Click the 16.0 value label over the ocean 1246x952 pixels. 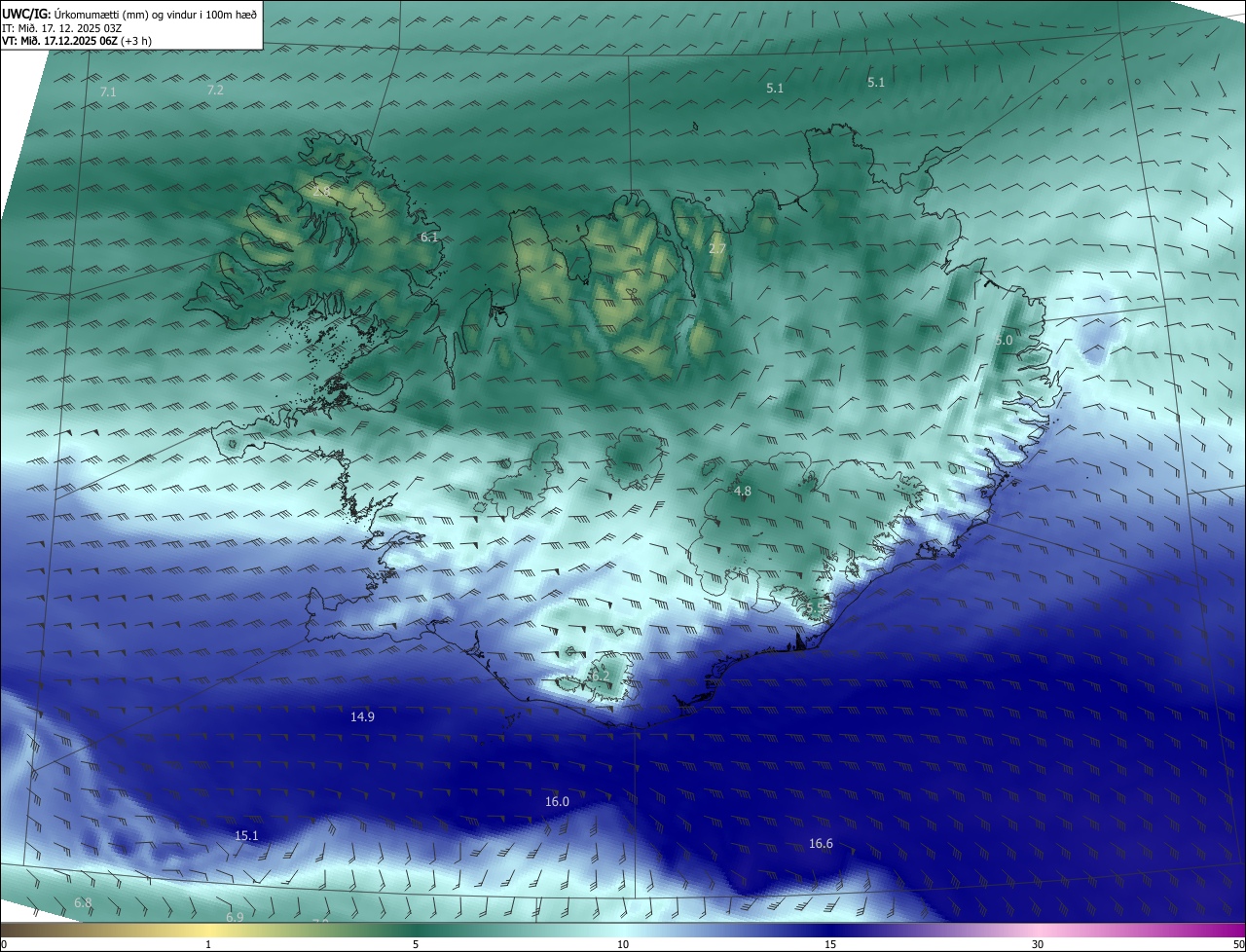point(557,801)
